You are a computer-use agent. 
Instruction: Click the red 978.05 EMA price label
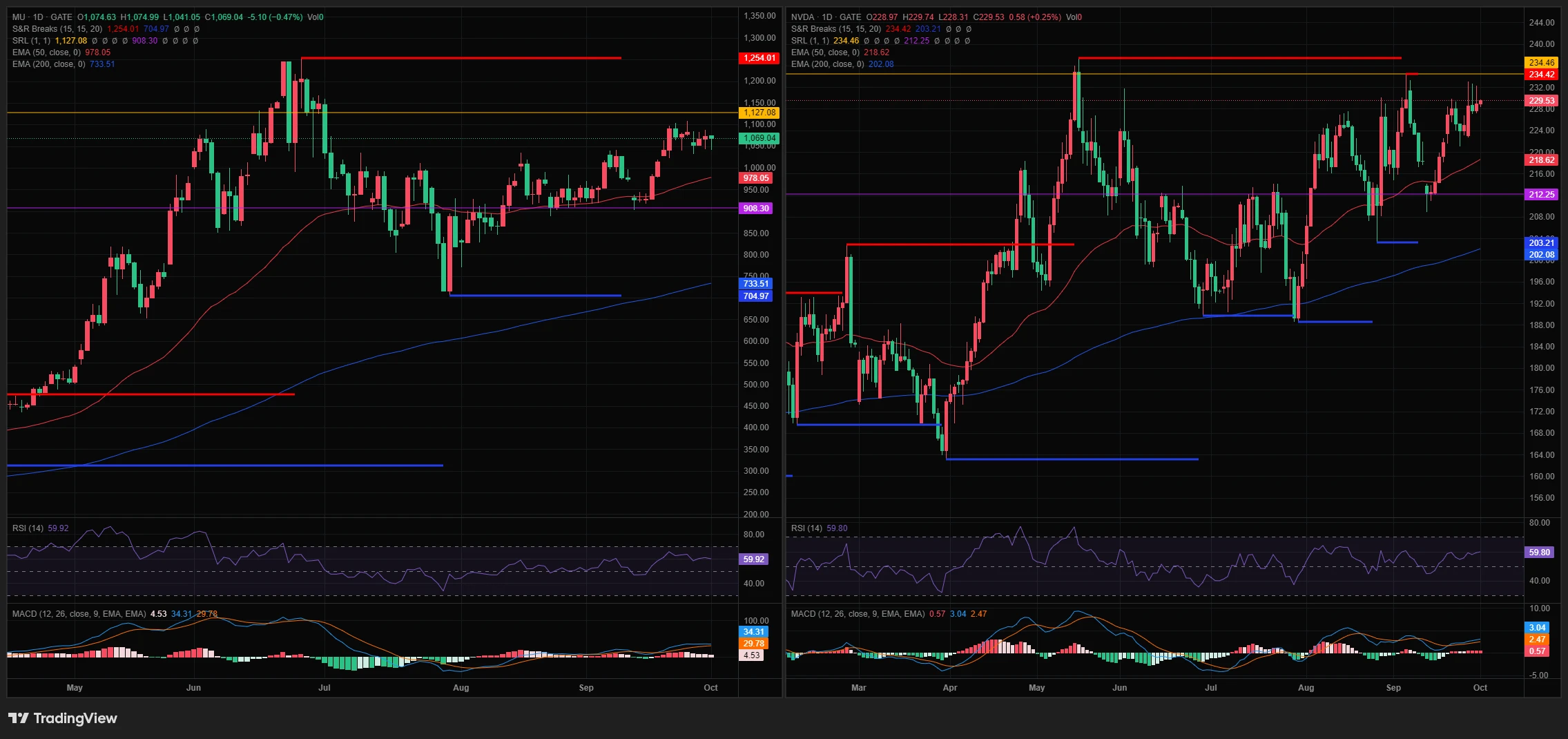click(755, 178)
